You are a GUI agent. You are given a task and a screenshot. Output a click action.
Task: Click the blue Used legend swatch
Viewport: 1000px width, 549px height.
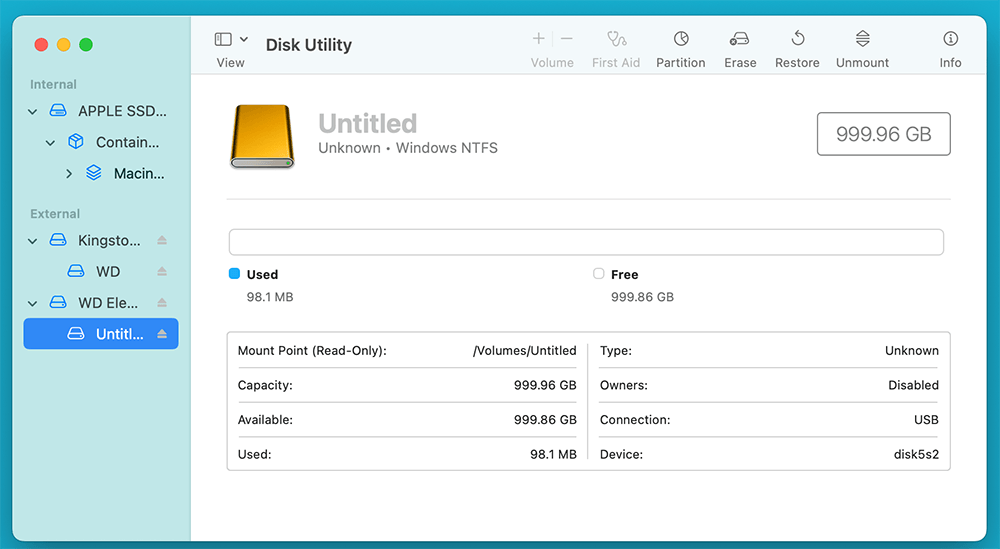[x=234, y=274]
